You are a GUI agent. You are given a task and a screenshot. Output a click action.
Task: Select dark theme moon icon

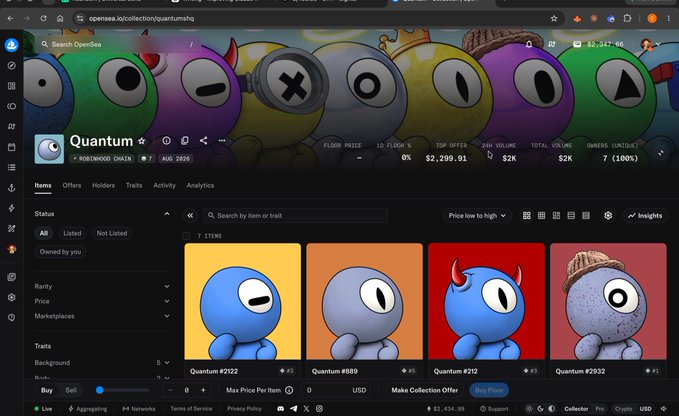coord(540,409)
